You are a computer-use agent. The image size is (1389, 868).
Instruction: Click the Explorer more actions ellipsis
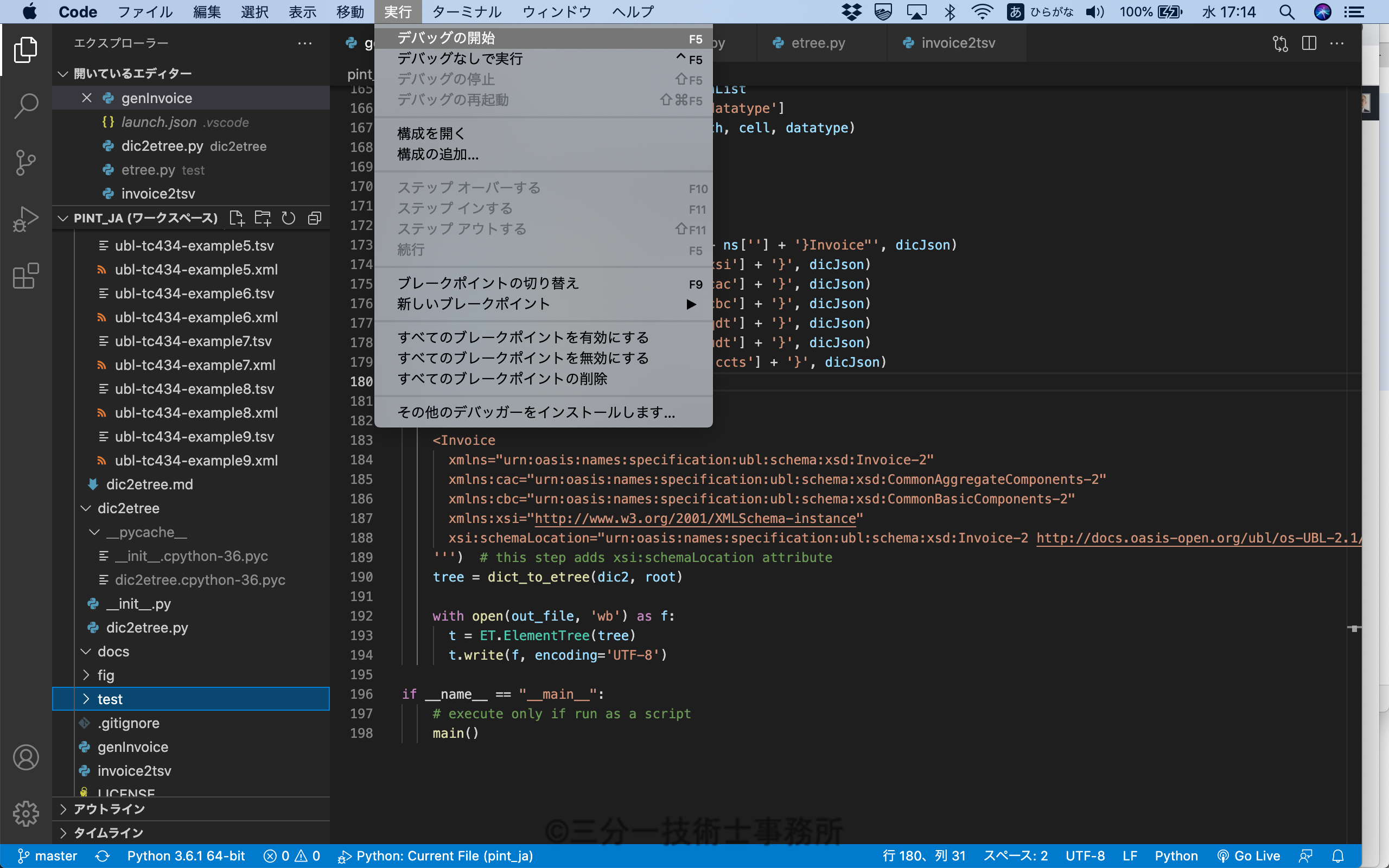point(305,43)
